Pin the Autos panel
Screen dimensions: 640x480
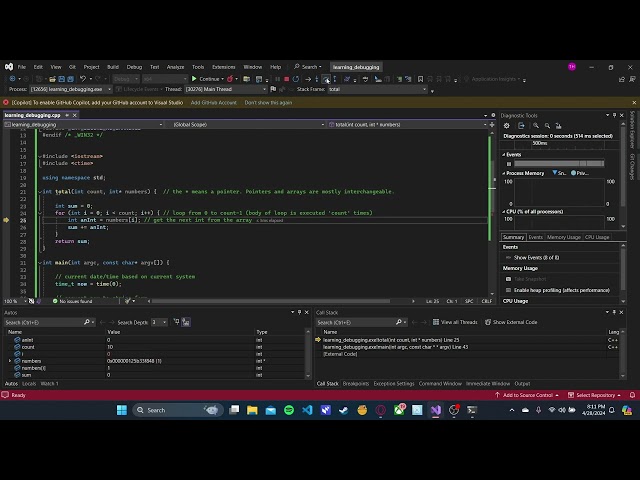pos(299,312)
